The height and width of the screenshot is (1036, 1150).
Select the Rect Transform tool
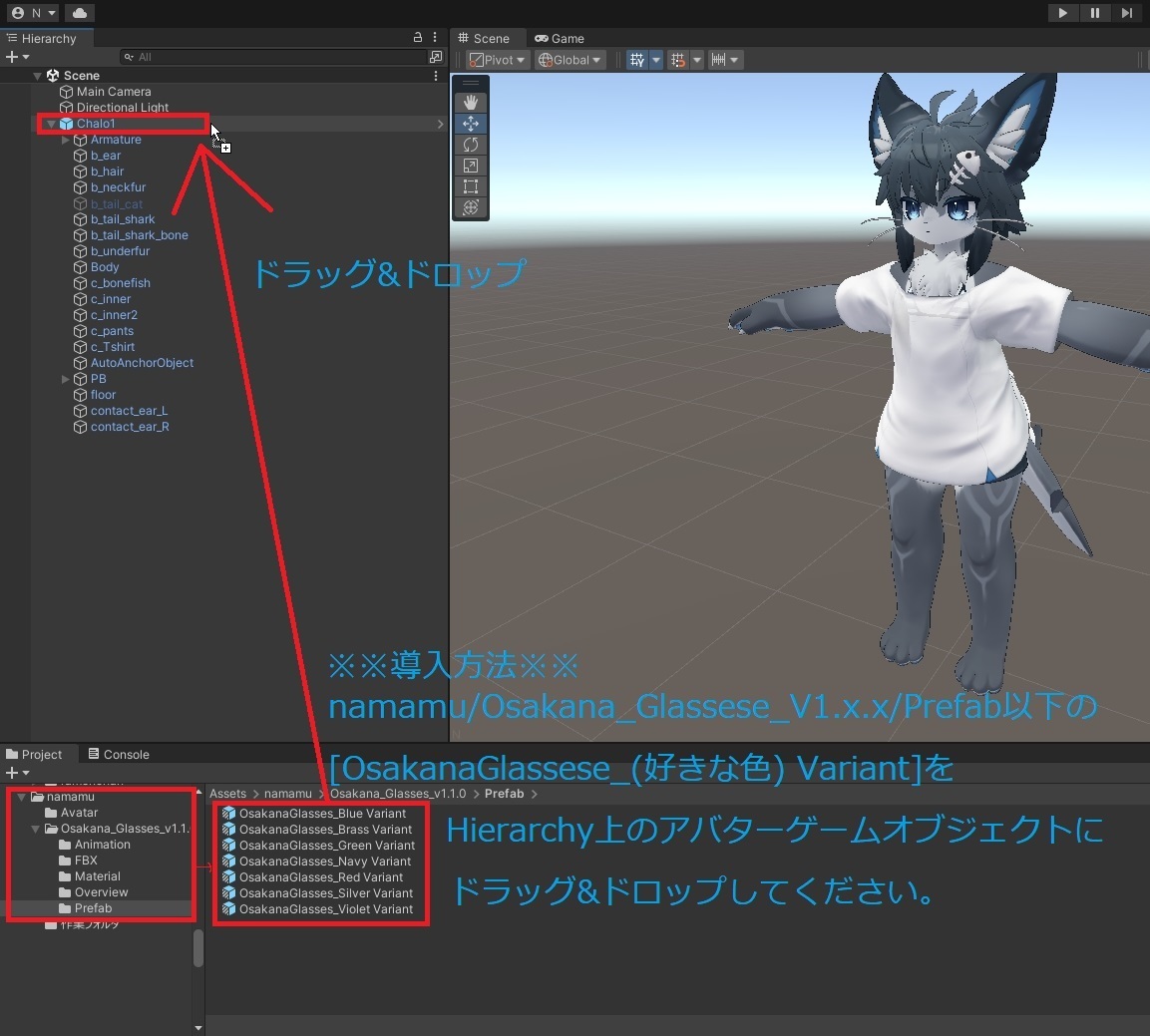tap(470, 186)
